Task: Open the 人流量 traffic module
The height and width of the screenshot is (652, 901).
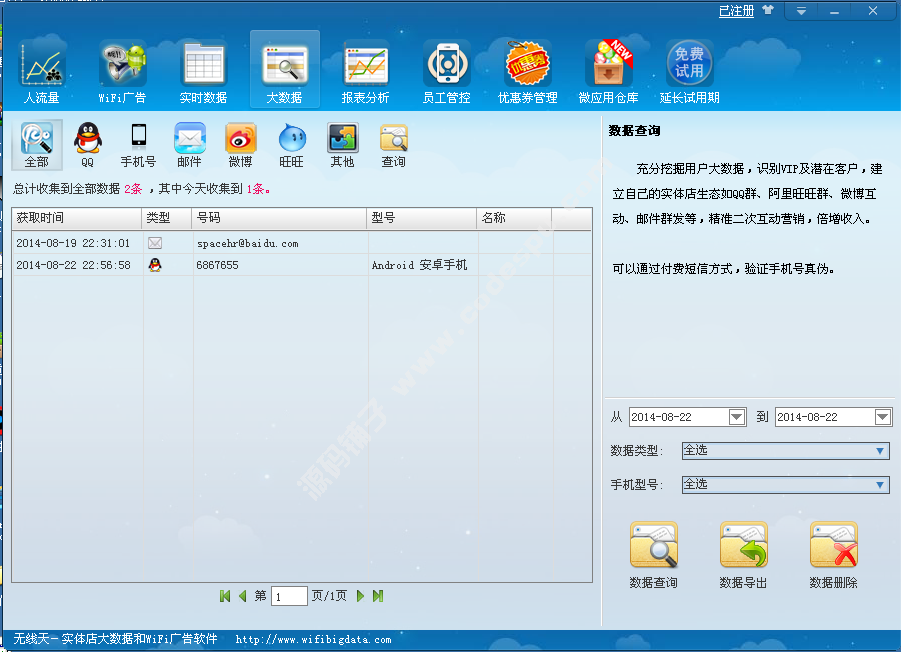Action: (x=41, y=71)
